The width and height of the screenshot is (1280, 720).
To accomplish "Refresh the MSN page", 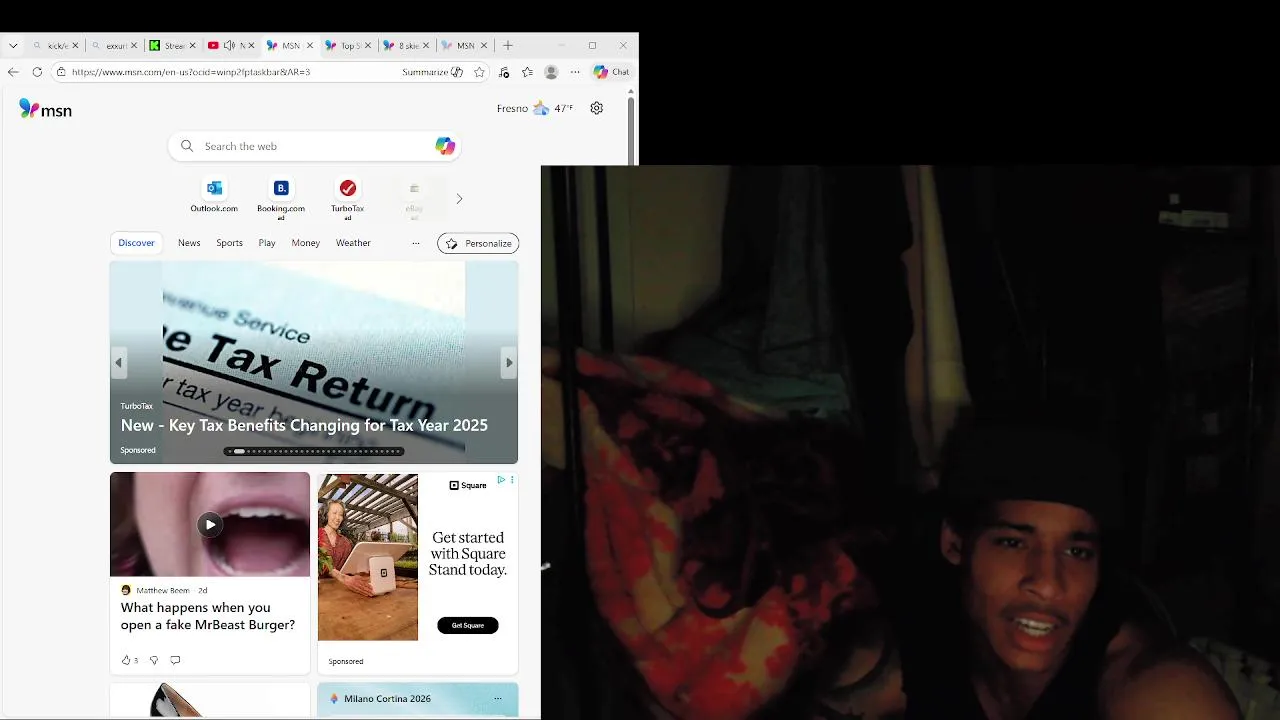I will point(37,72).
